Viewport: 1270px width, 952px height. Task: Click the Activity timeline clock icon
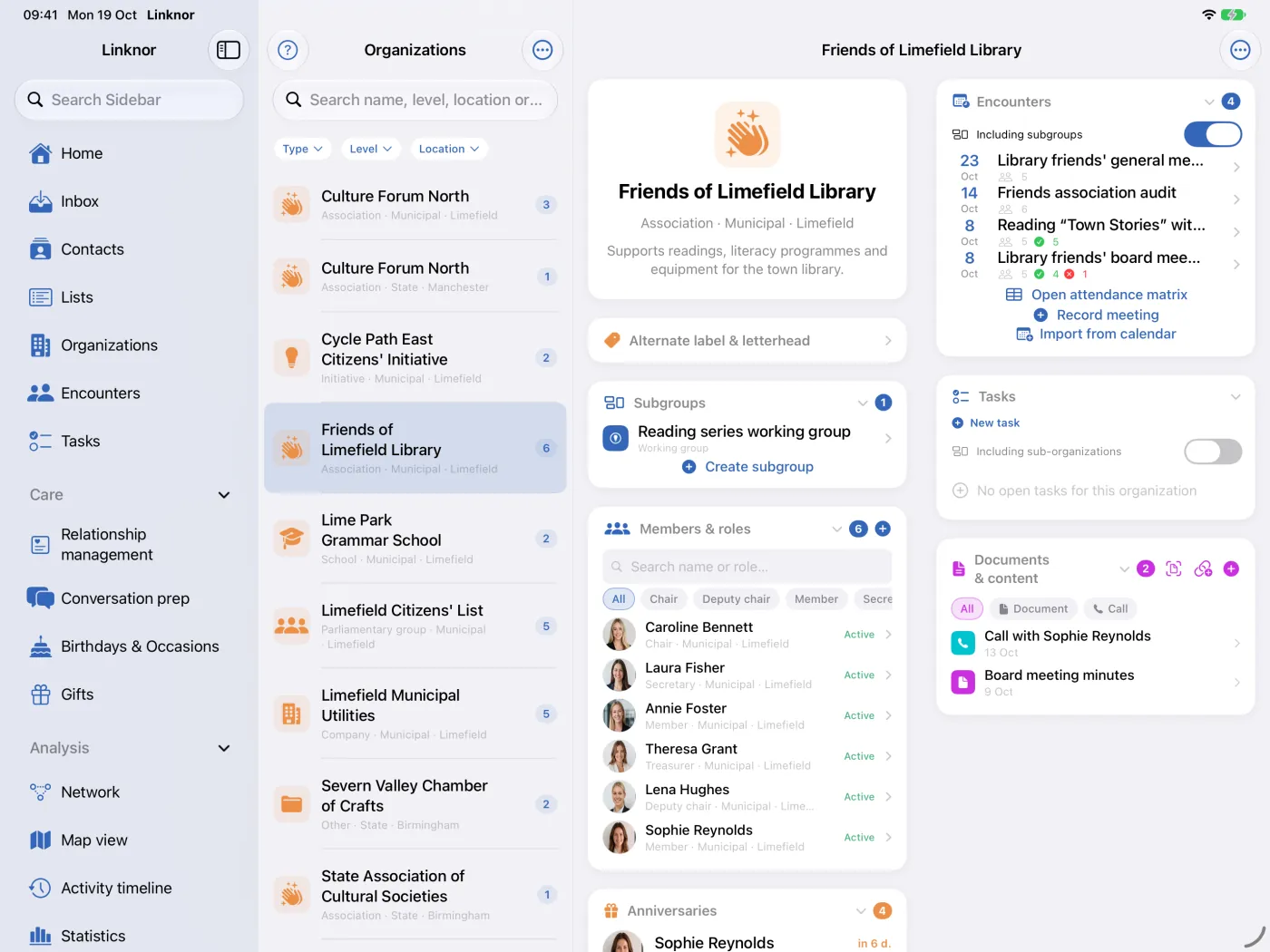coord(41,889)
